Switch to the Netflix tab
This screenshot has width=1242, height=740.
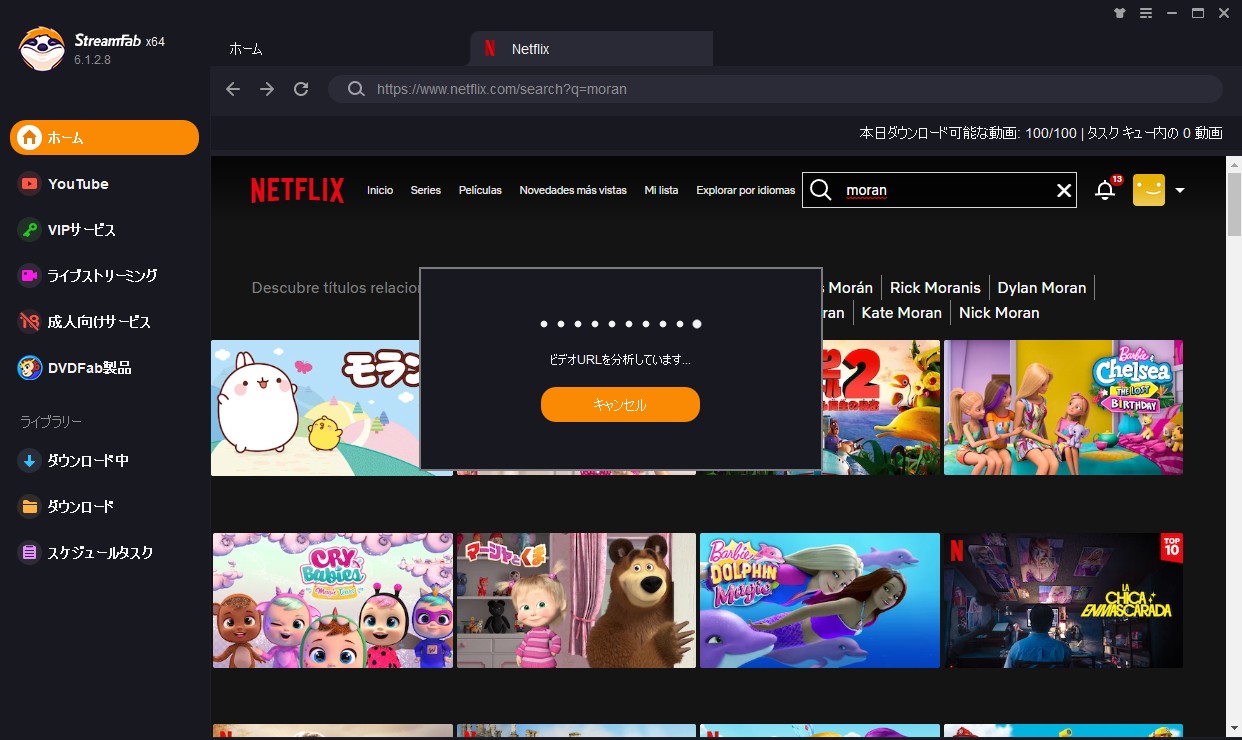coord(591,49)
